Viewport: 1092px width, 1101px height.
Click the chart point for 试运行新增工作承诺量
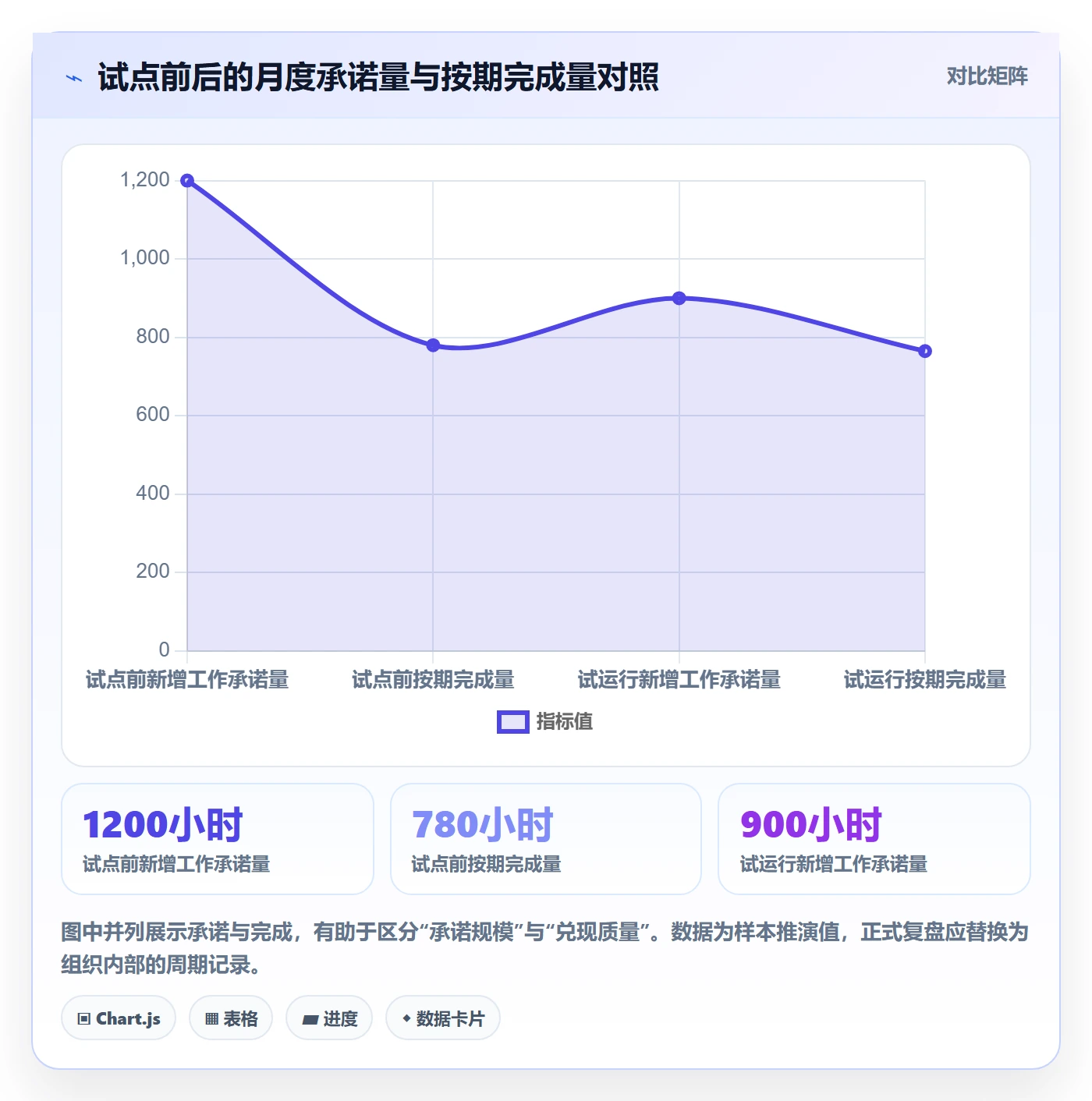pyautogui.click(x=679, y=299)
